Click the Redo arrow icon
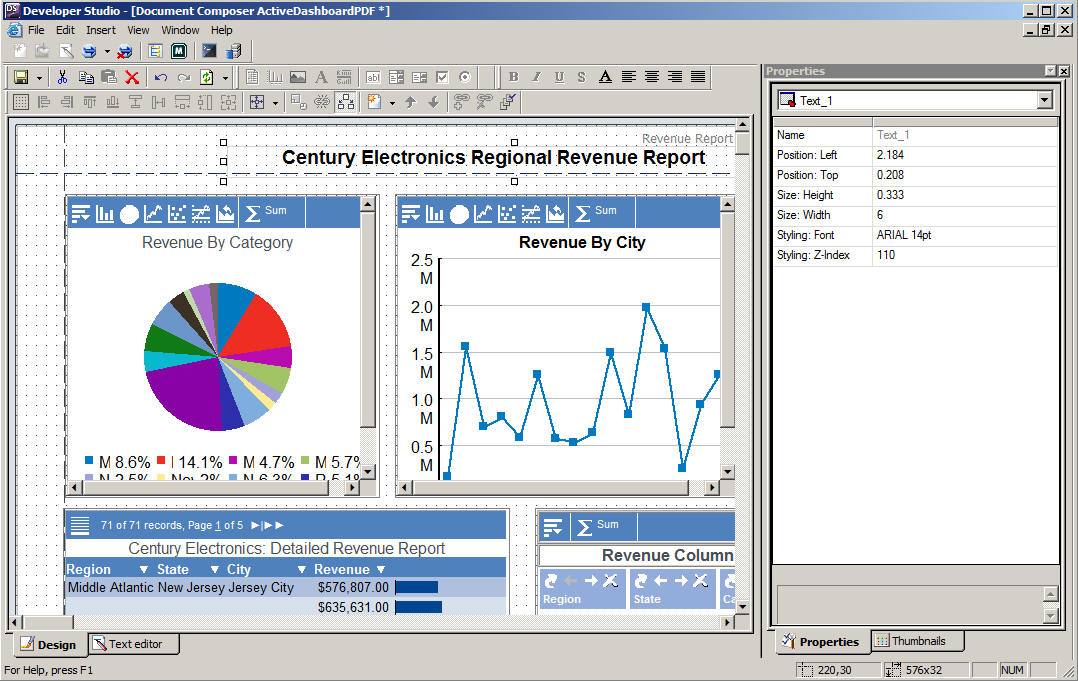This screenshot has height=681, width=1078. click(x=184, y=77)
